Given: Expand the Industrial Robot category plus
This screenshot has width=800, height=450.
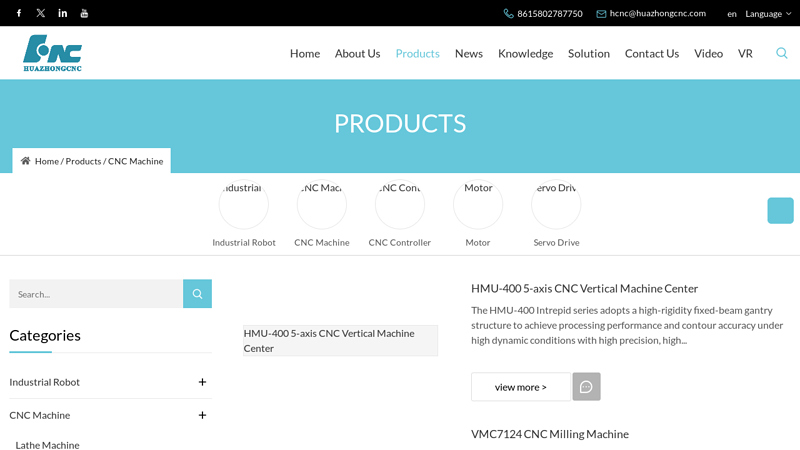Looking at the screenshot, I should (203, 382).
